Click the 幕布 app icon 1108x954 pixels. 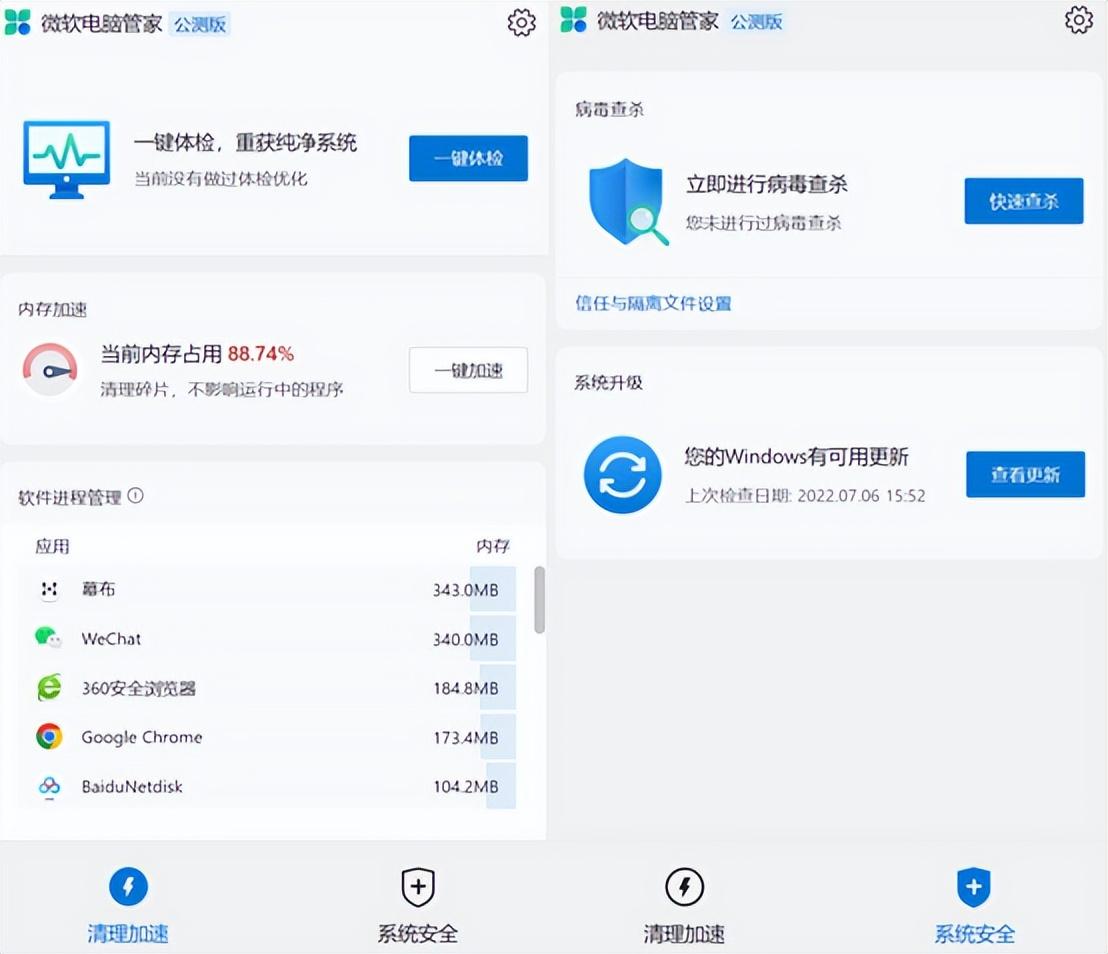point(48,589)
